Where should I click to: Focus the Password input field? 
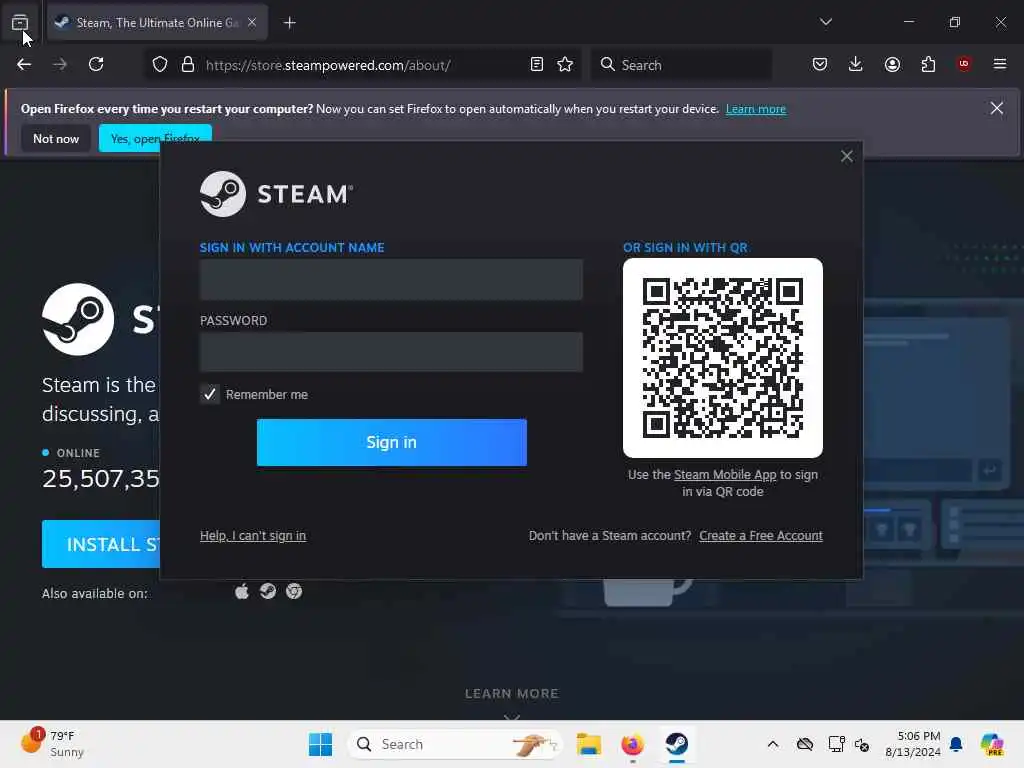click(x=391, y=352)
